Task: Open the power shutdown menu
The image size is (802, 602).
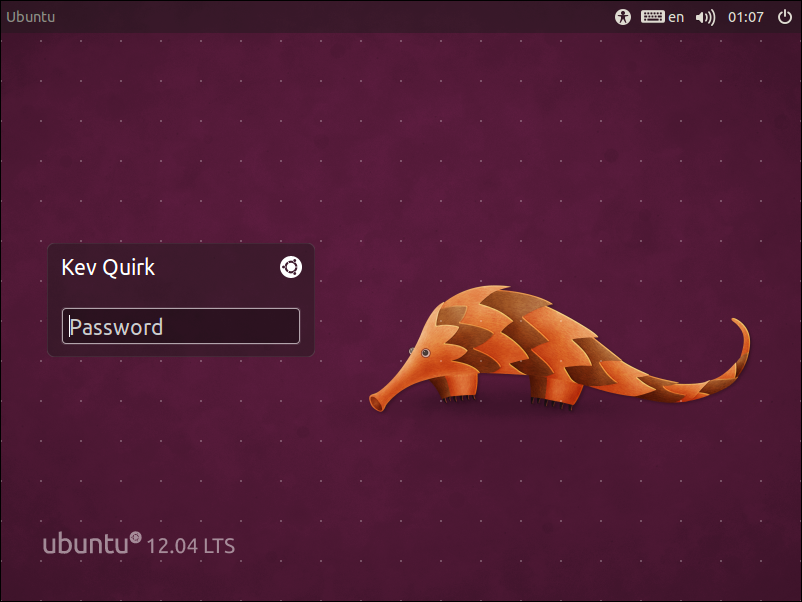Action: [784, 17]
